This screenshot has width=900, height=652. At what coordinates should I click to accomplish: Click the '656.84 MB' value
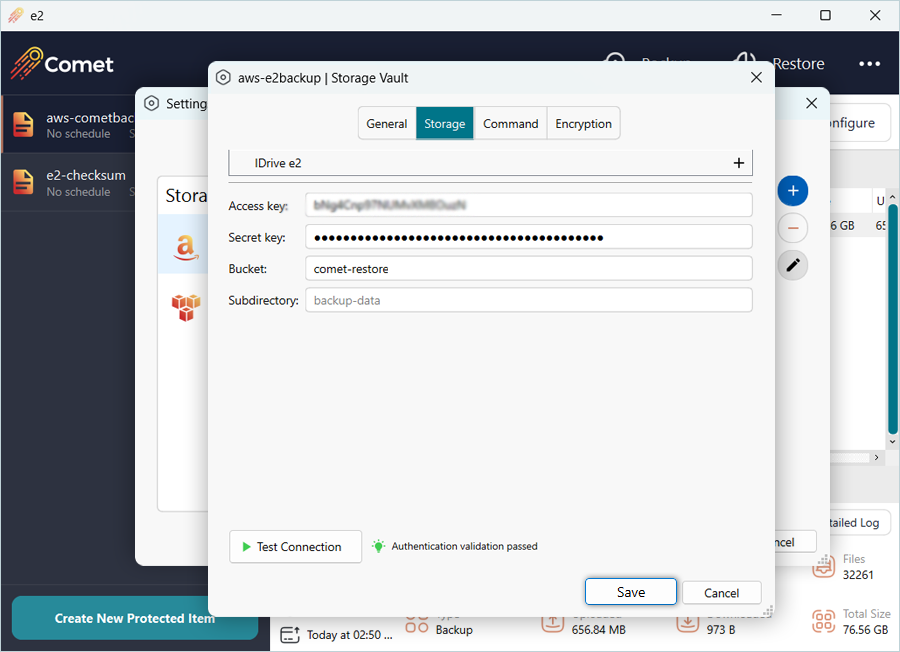click(599, 630)
